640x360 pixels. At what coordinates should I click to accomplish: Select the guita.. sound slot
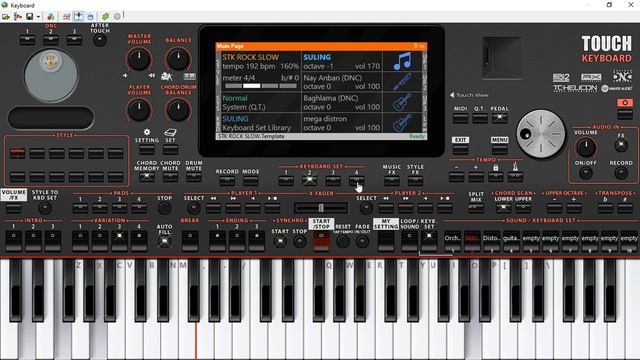pyautogui.click(x=511, y=241)
